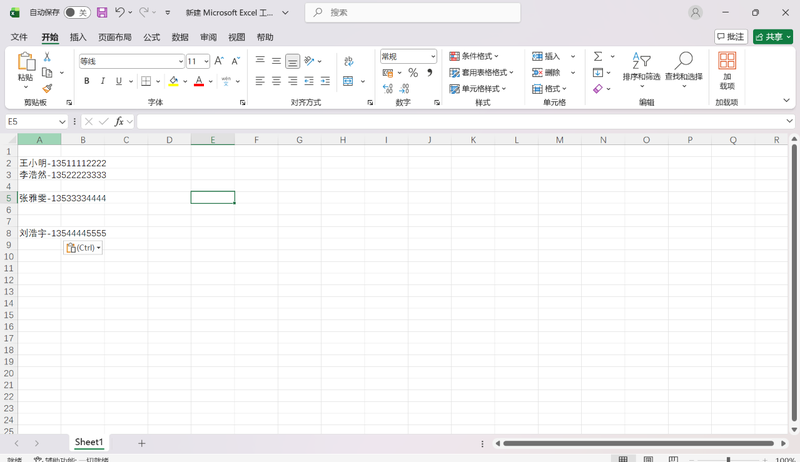Apply Bold formatting

pyautogui.click(x=87, y=81)
